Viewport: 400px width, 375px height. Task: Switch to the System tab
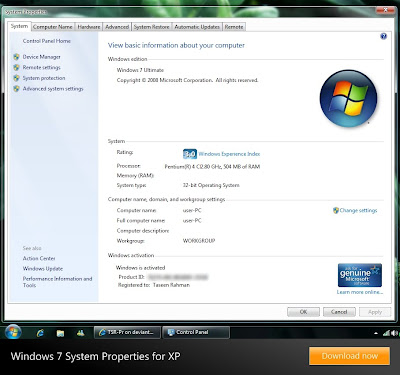click(19, 26)
